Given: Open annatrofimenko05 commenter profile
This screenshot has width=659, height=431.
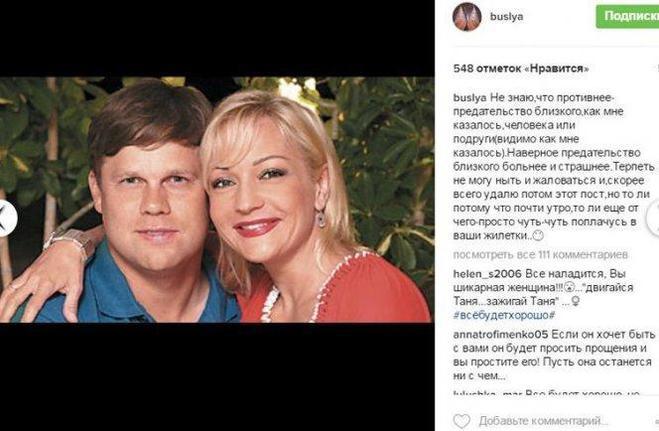Looking at the screenshot, I should tap(500, 335).
